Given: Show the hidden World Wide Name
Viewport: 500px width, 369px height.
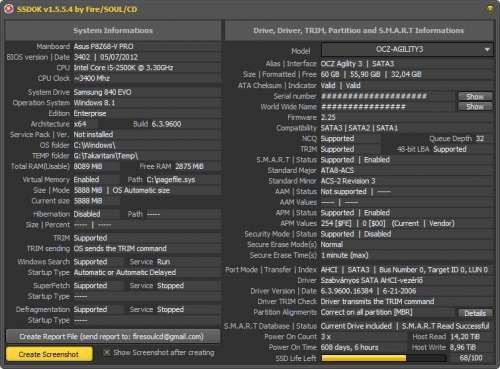Looking at the screenshot, I should (475, 107).
